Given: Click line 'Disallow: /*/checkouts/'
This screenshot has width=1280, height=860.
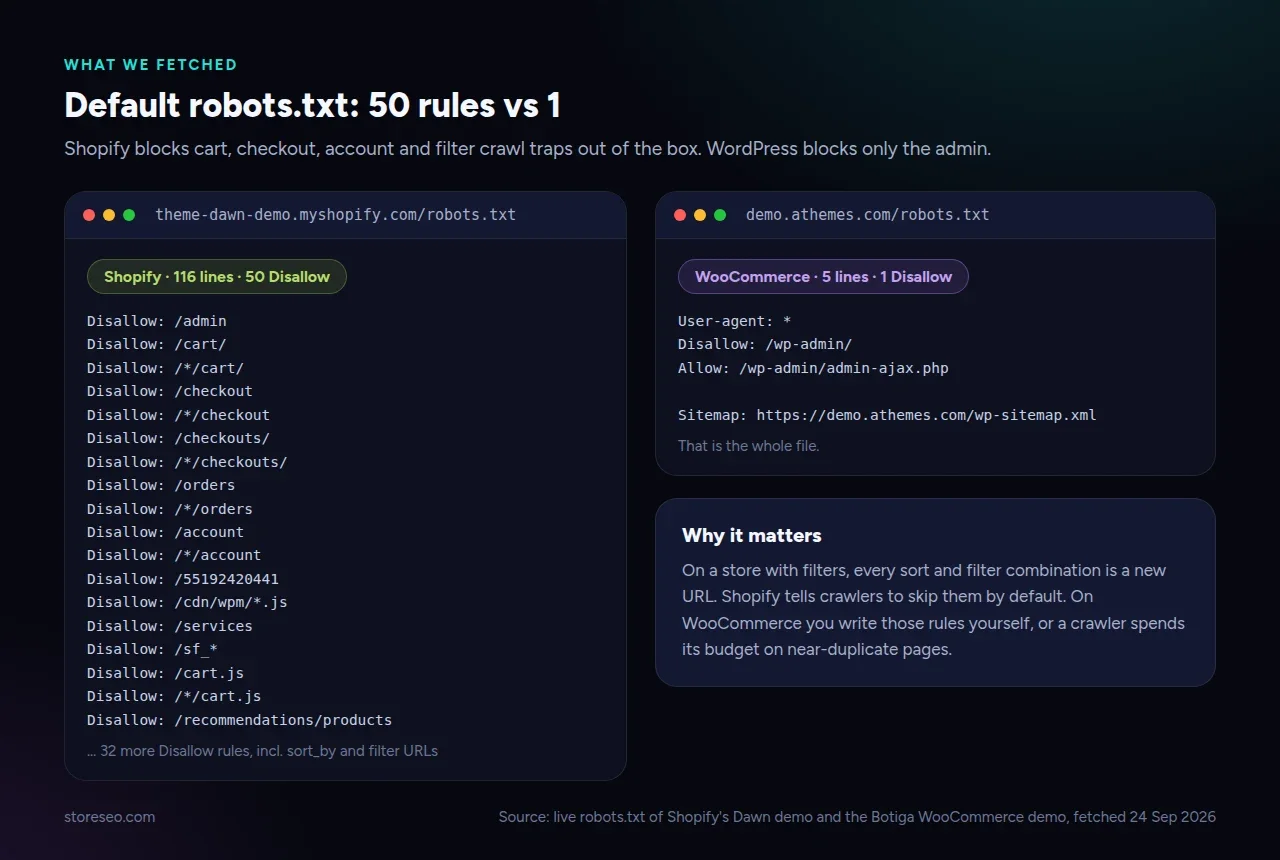Looking at the screenshot, I should tap(187, 462).
